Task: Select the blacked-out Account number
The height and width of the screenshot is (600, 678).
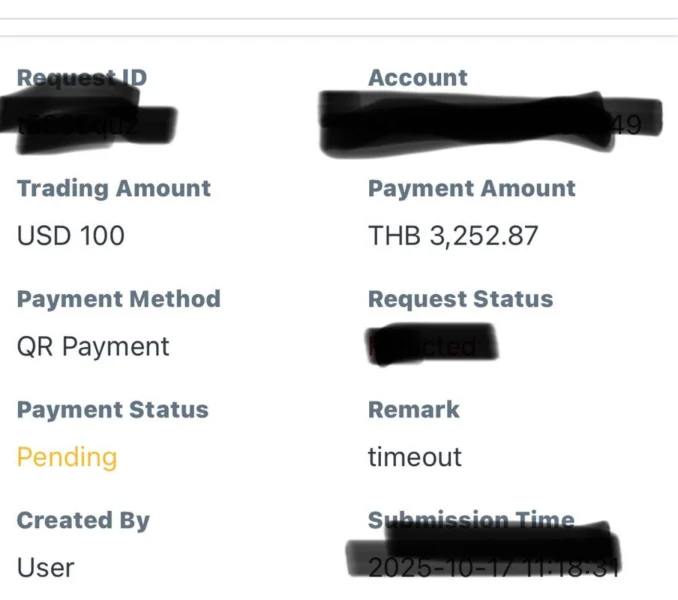Action: point(490,123)
